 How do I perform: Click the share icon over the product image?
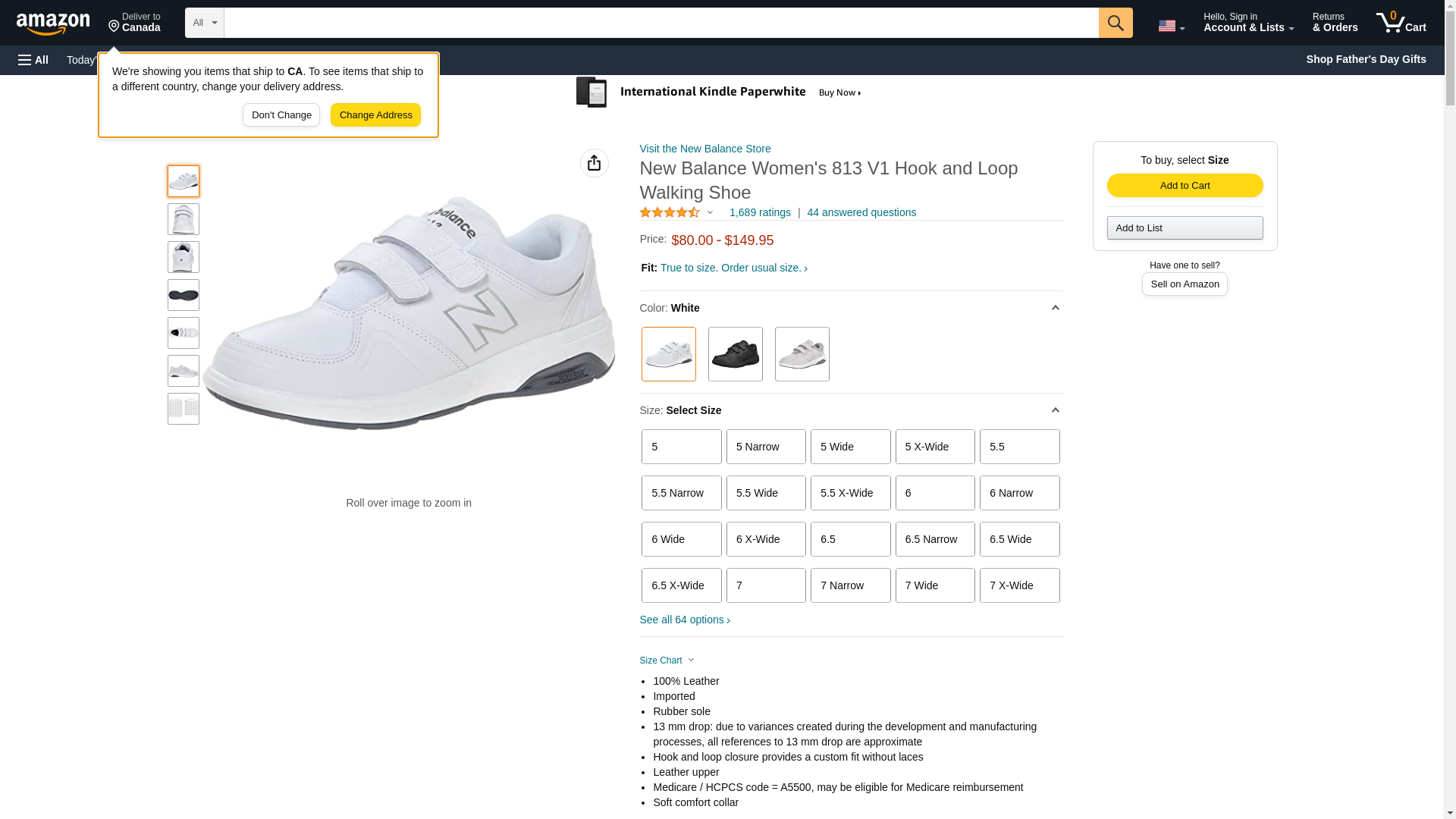pyautogui.click(x=594, y=163)
